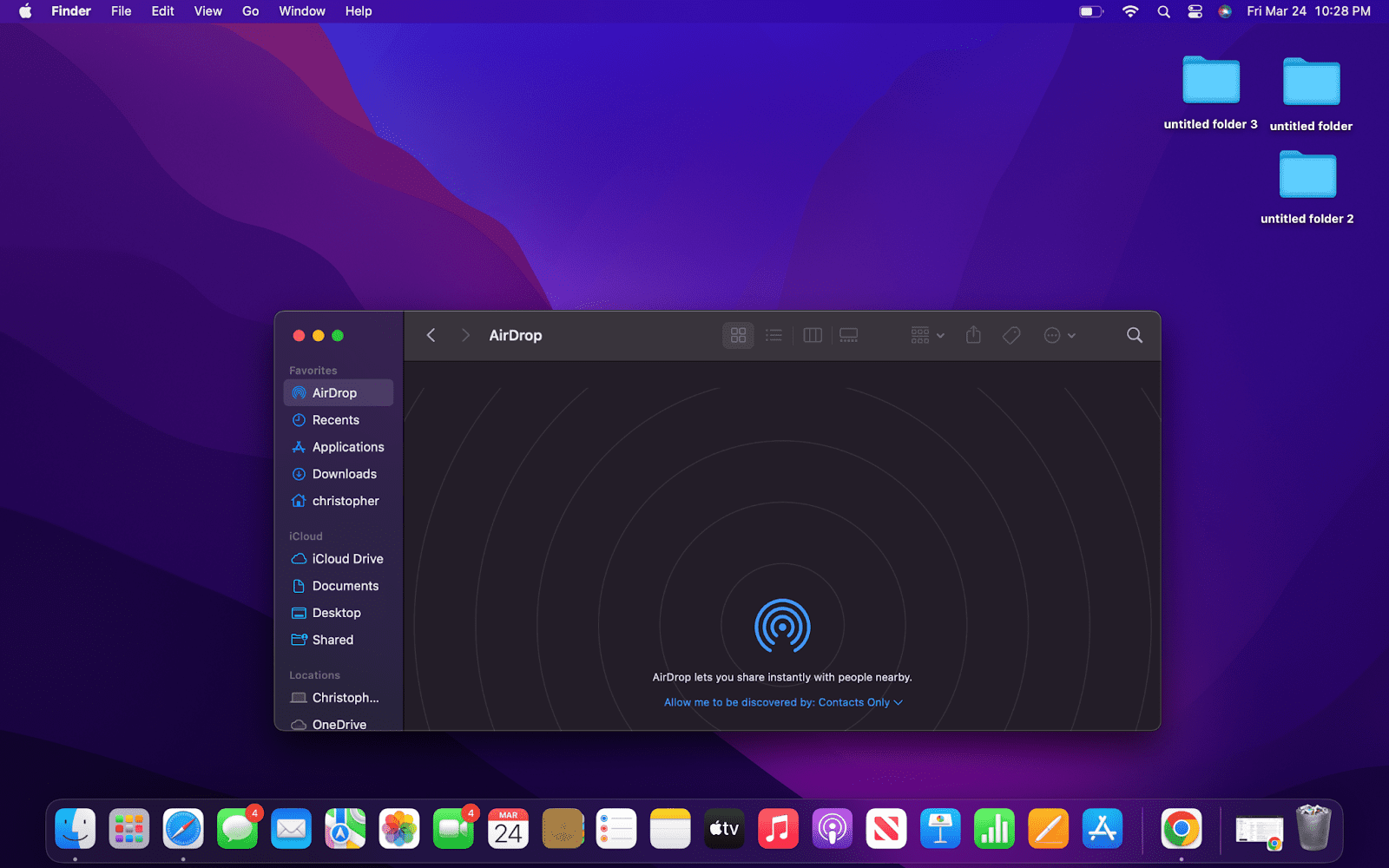Open Google Chrome from the Dock
Viewport: 1389px width, 868px height.
click(x=1182, y=829)
